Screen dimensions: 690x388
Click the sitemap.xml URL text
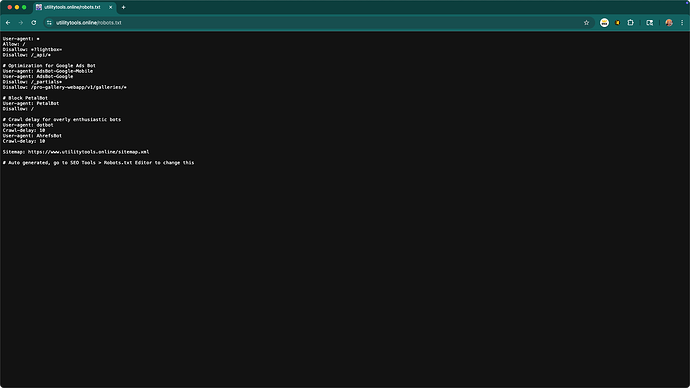[88, 152]
